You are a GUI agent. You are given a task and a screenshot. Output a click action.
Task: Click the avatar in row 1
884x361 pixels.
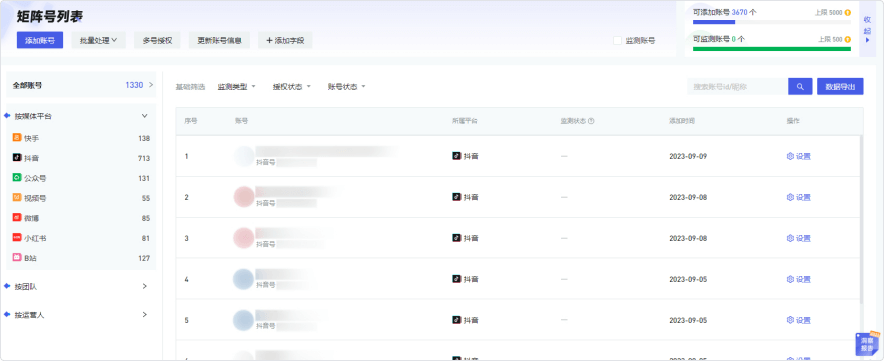click(244, 156)
